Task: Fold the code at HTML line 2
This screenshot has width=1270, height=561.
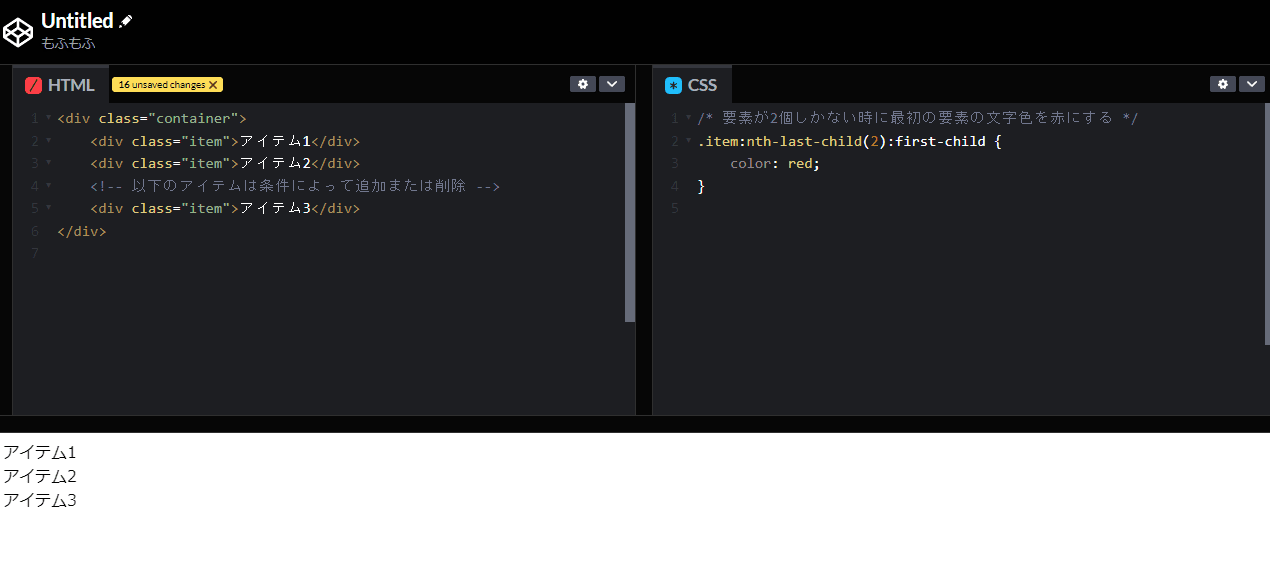Action: tap(48, 141)
